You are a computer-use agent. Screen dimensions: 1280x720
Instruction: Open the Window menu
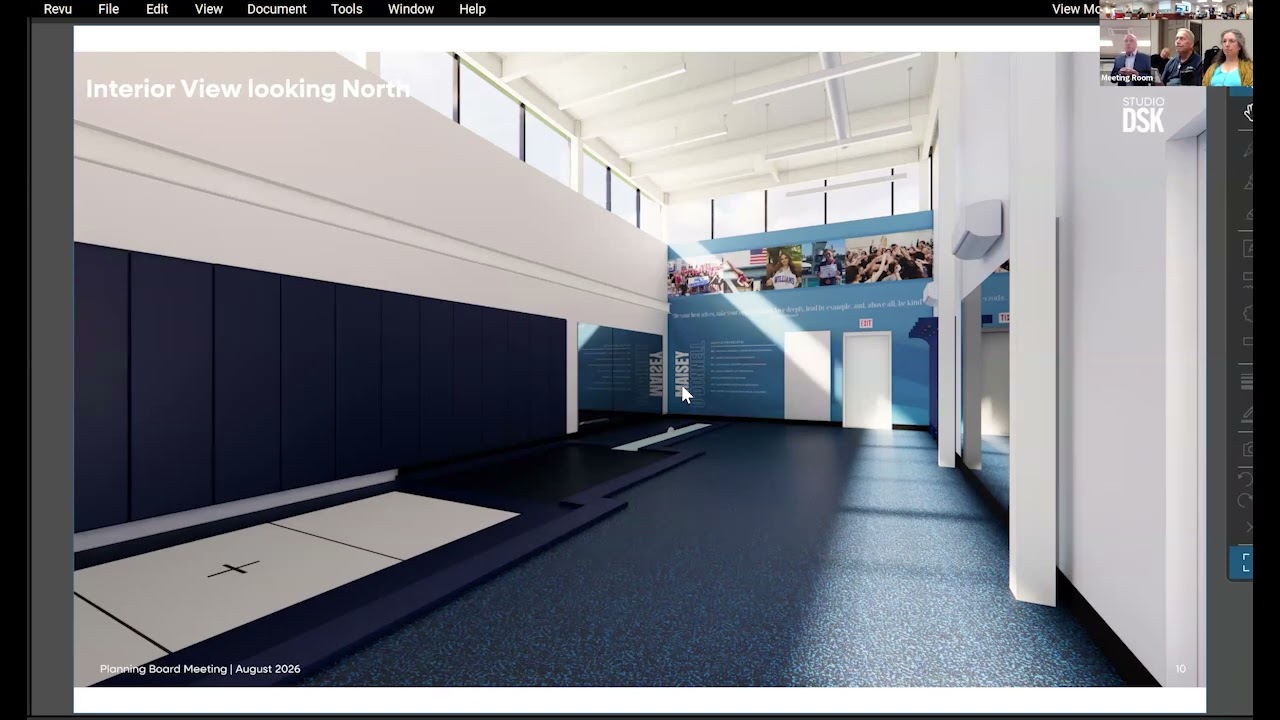point(410,9)
